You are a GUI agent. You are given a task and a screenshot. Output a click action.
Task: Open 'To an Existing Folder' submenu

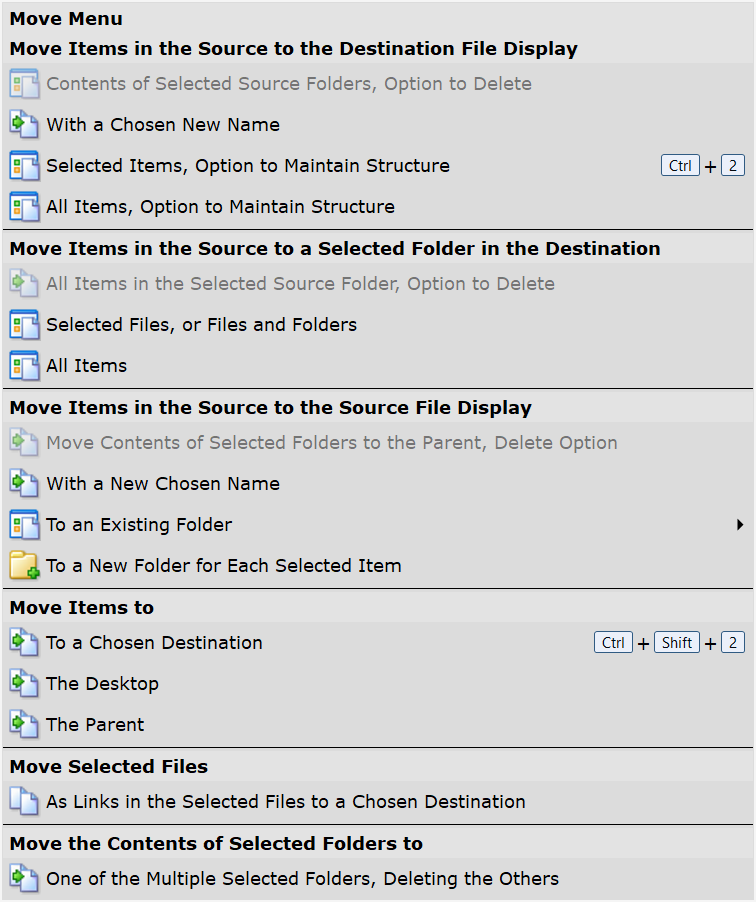coord(139,525)
